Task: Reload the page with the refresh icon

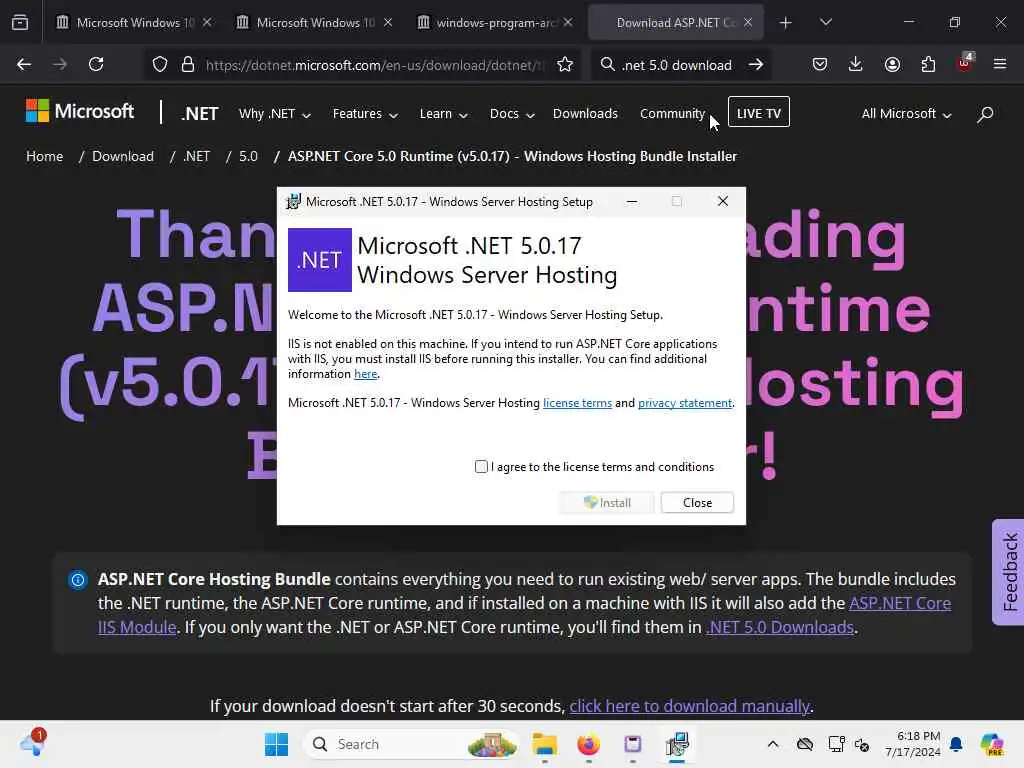Action: coord(96,64)
